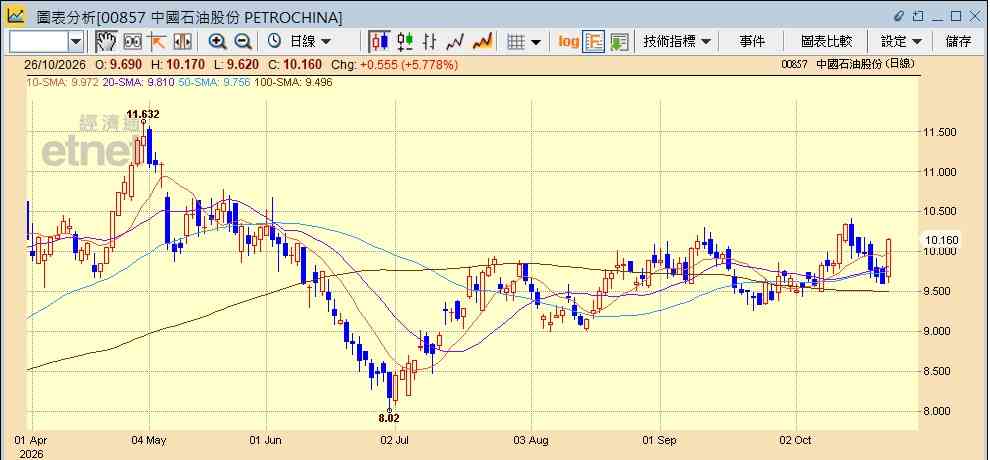Viewport: 990px width, 460px height.
Task: Switch to hollow candlestick chart type
Action: pos(405,42)
